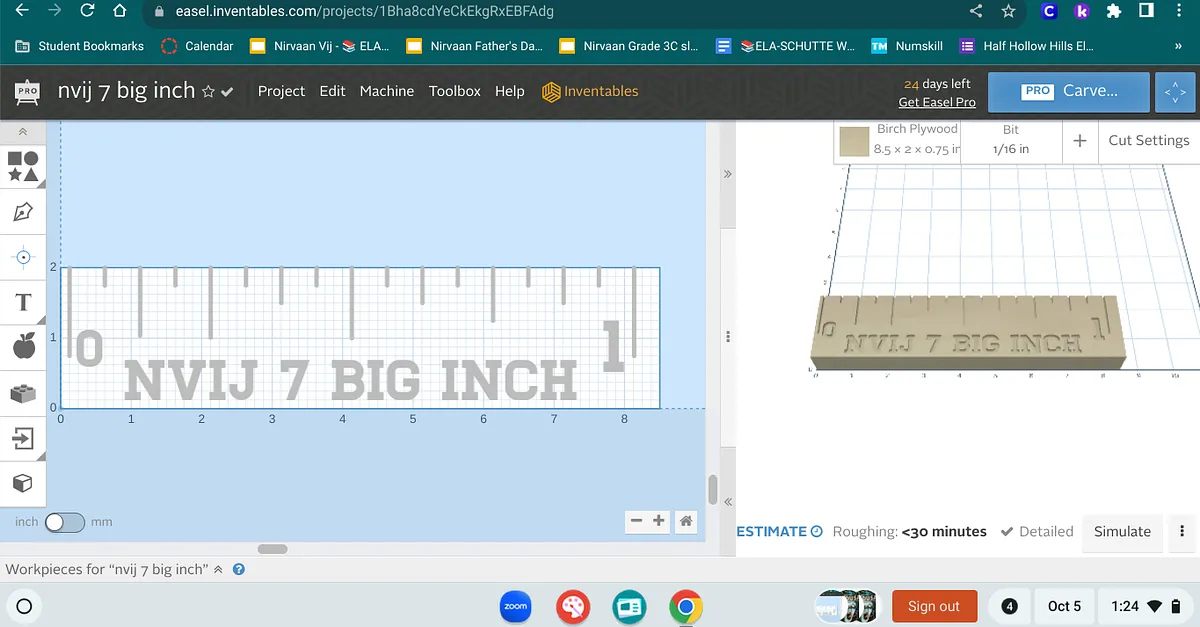Open the Machine menu
Screen dimensions: 1200x627
pos(386,91)
